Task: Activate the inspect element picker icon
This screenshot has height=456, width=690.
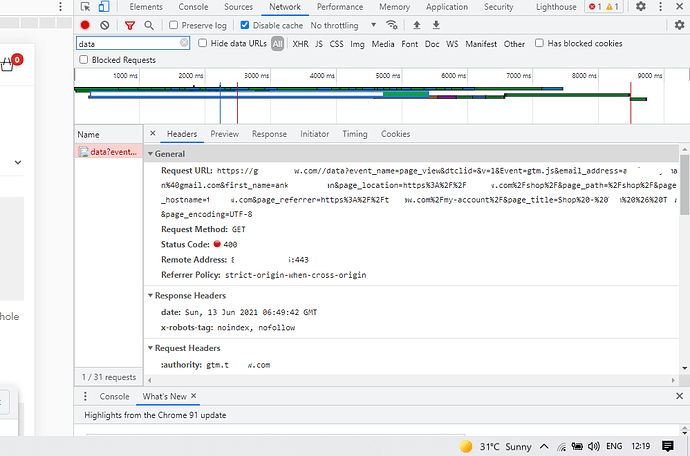Action: click(85, 7)
